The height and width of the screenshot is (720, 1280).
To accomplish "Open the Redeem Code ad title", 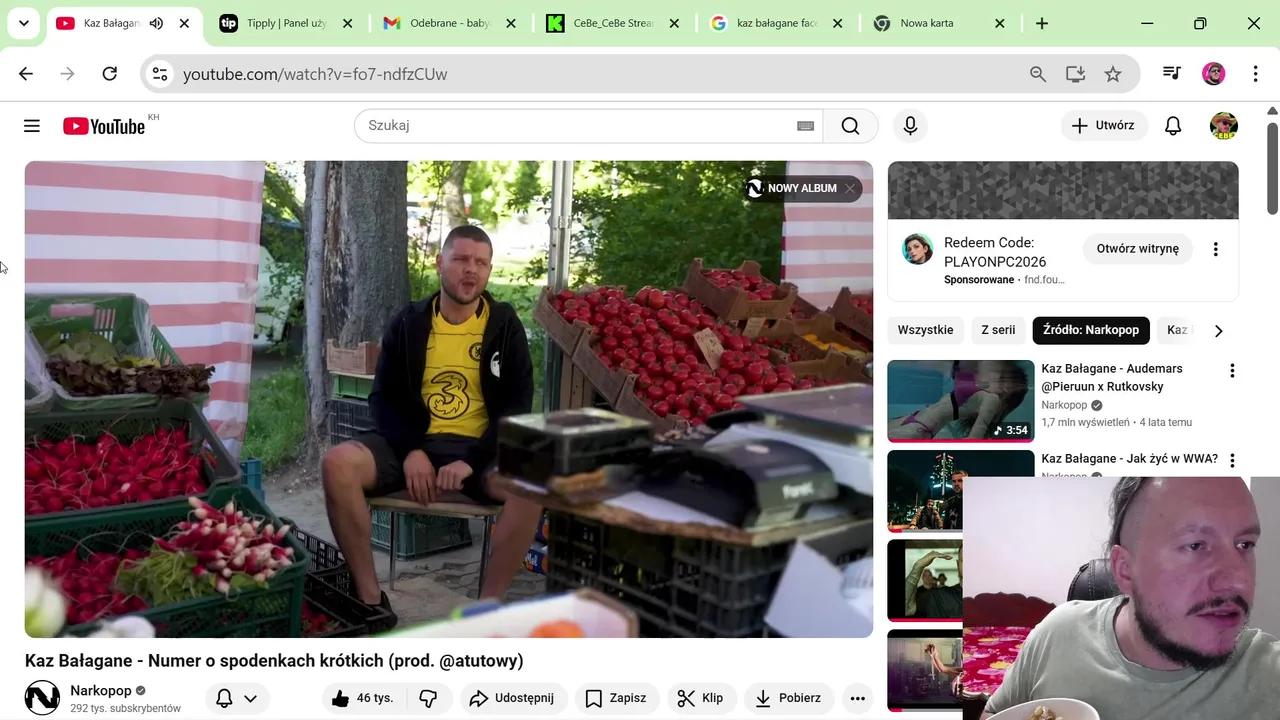I will pyautogui.click(x=995, y=252).
